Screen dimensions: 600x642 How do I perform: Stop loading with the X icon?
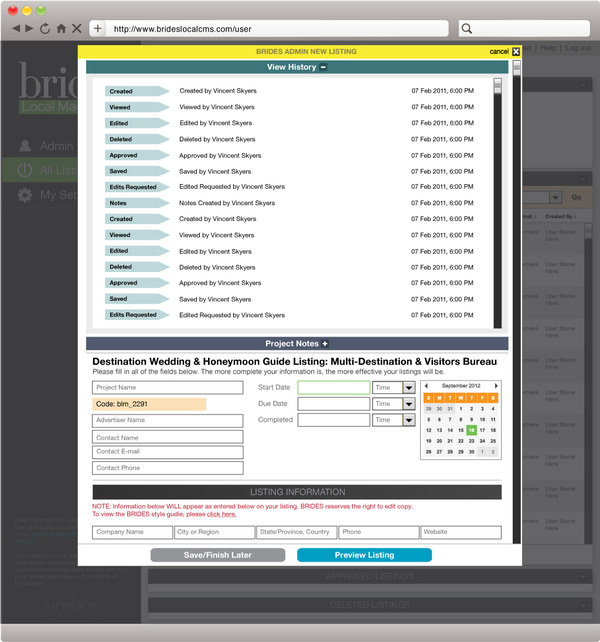[x=77, y=29]
